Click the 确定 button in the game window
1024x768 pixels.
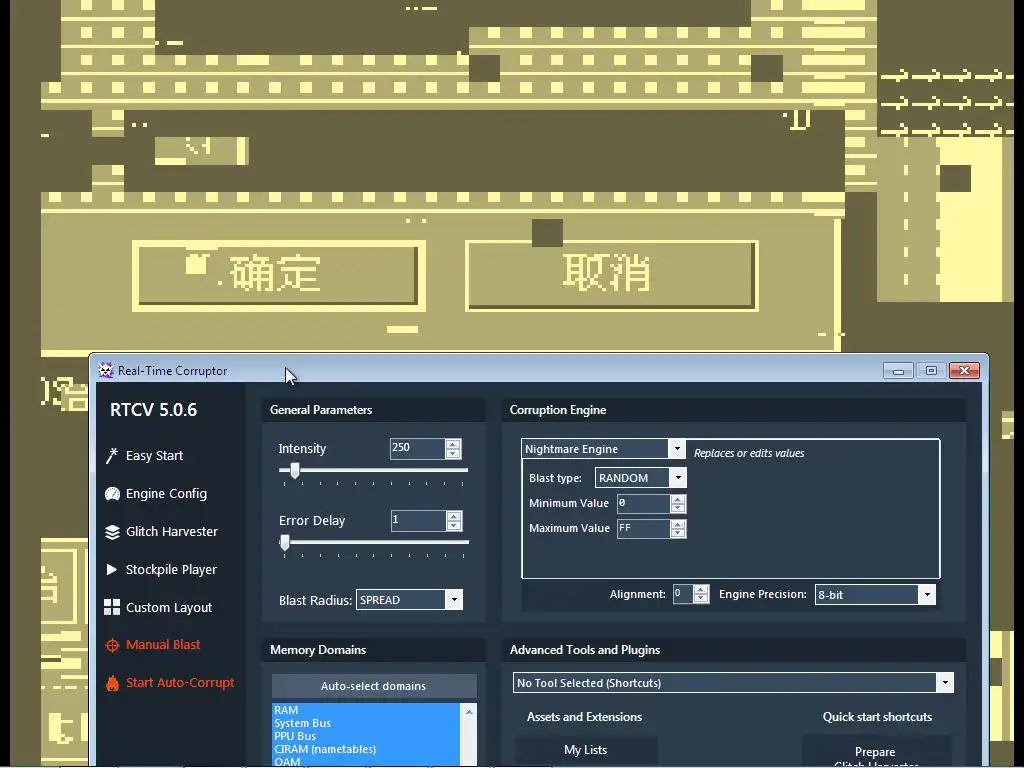[x=279, y=274]
